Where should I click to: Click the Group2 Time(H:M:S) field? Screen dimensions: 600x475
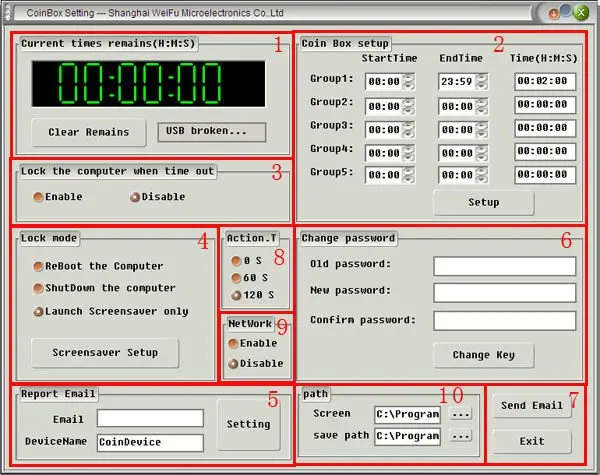[x=545, y=105]
